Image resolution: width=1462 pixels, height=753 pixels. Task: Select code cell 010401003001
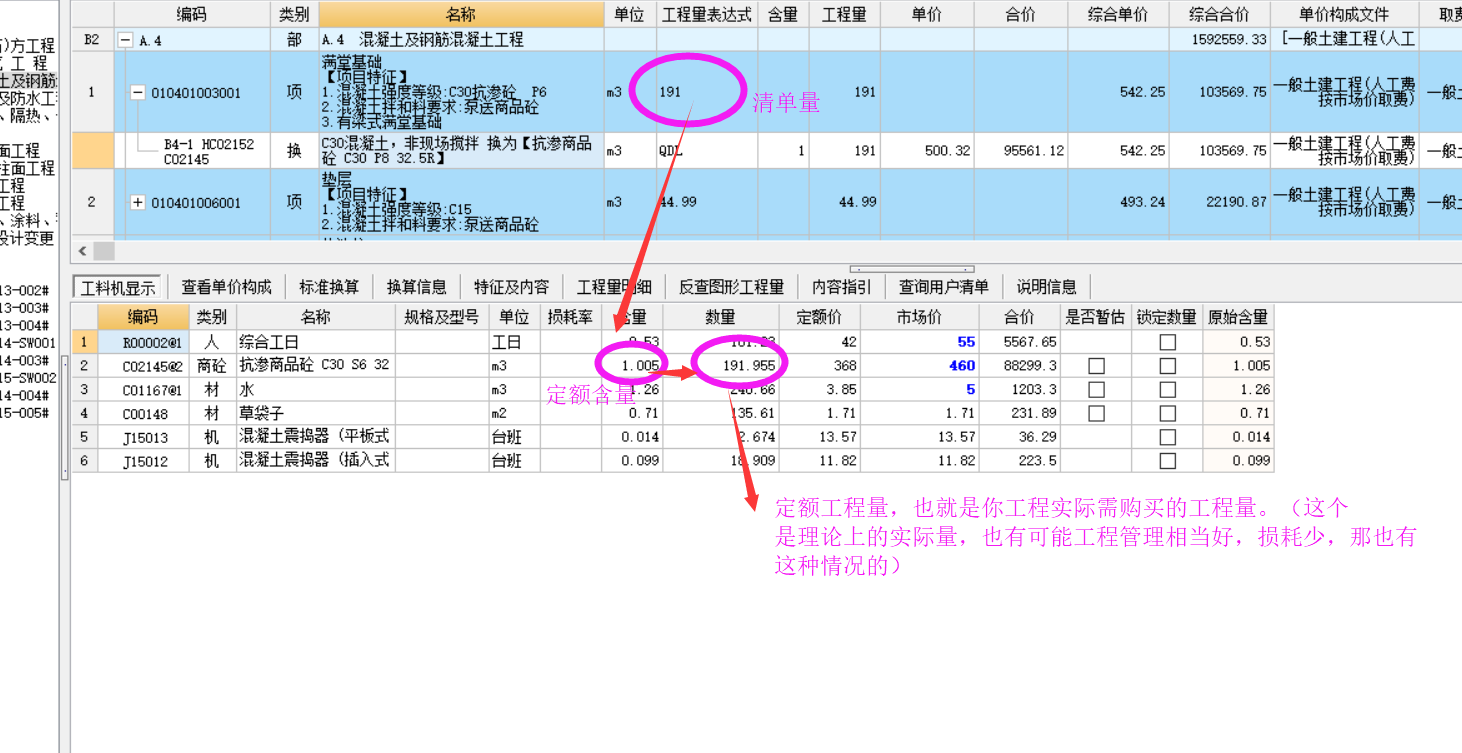click(x=196, y=93)
